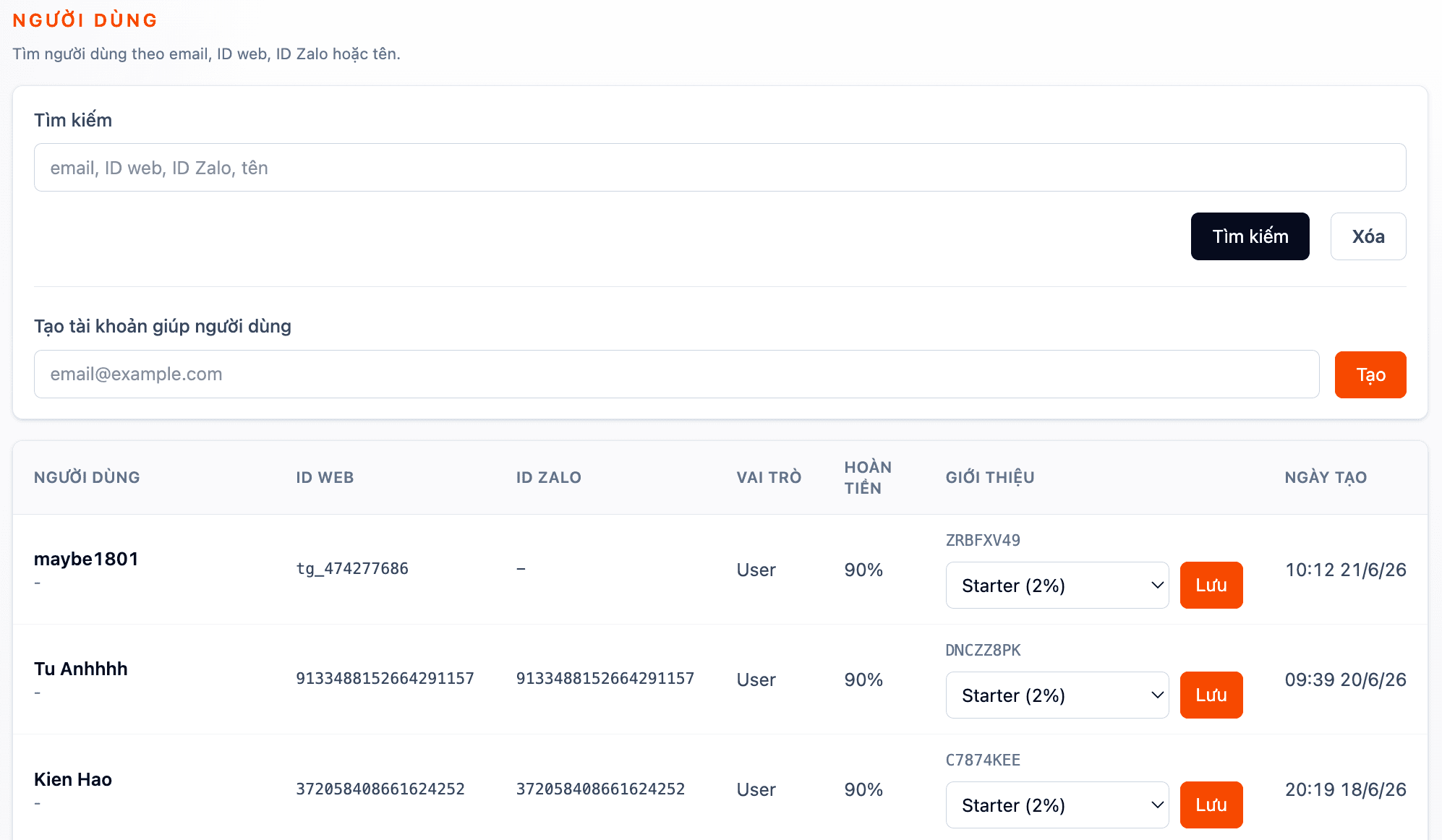Image resolution: width=1442 pixels, height=840 pixels.
Task: Select the user name maybe1801
Action: (86, 559)
